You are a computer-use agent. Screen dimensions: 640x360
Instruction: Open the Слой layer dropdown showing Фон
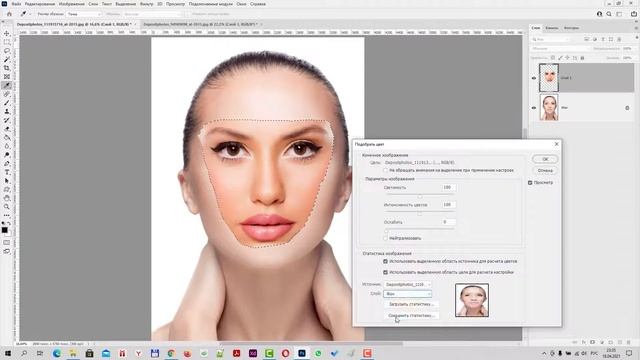(x=407, y=294)
